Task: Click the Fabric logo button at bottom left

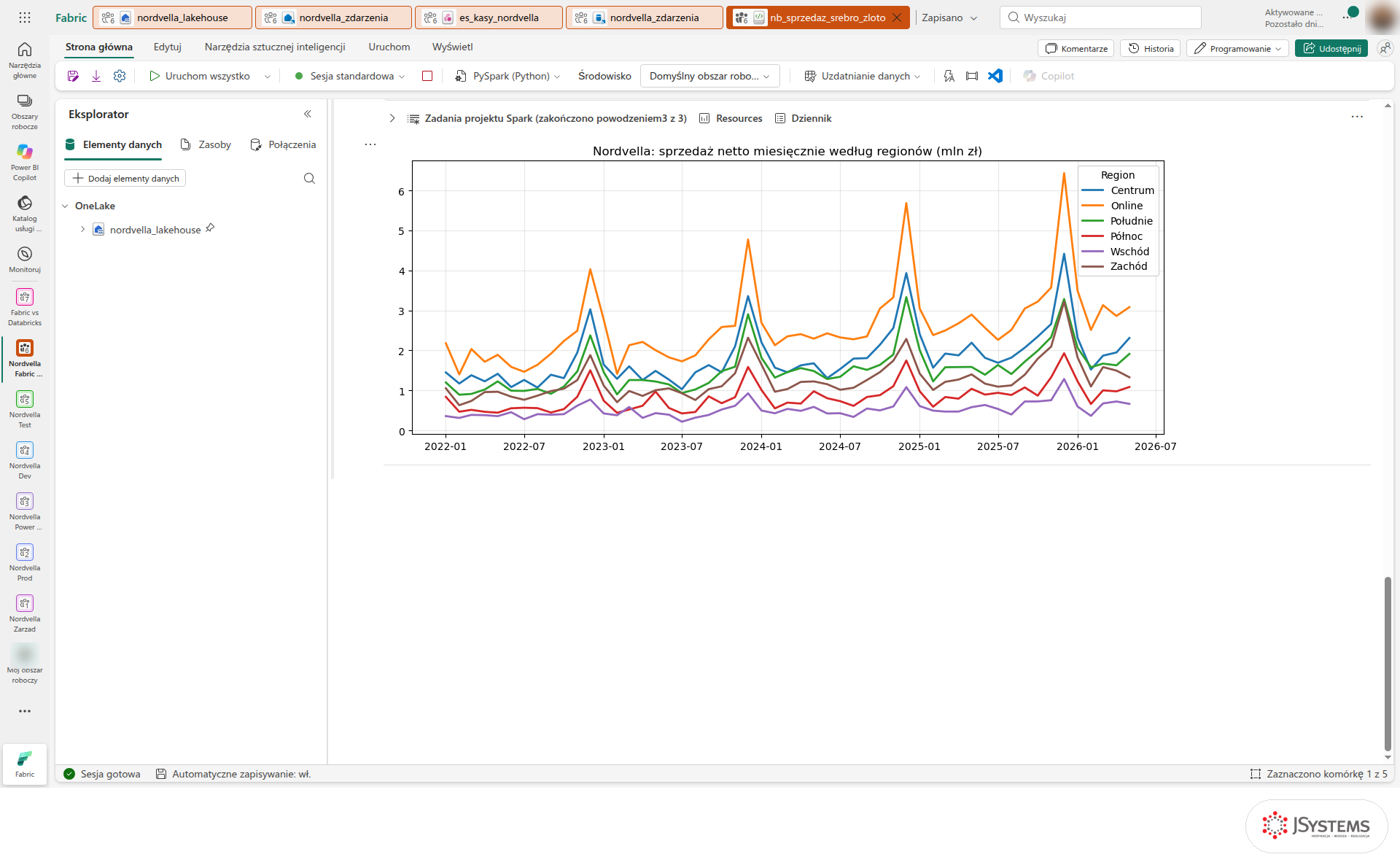Action: coord(25,764)
